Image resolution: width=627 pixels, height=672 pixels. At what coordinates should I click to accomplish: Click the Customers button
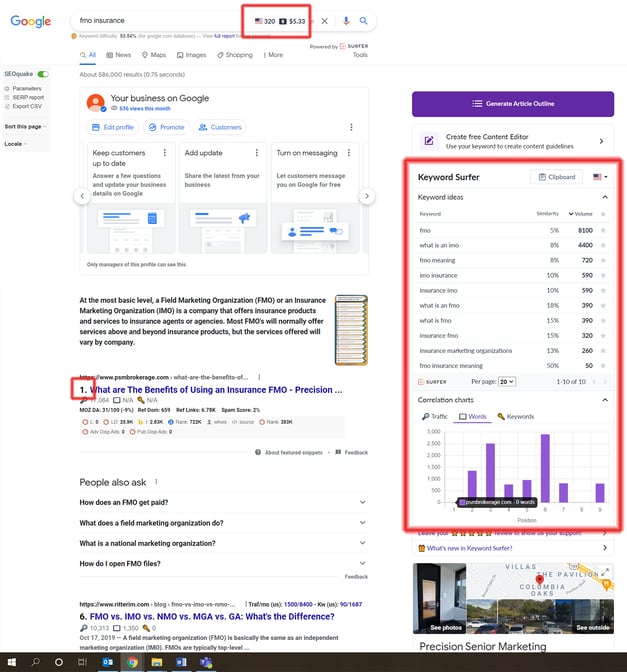point(220,127)
